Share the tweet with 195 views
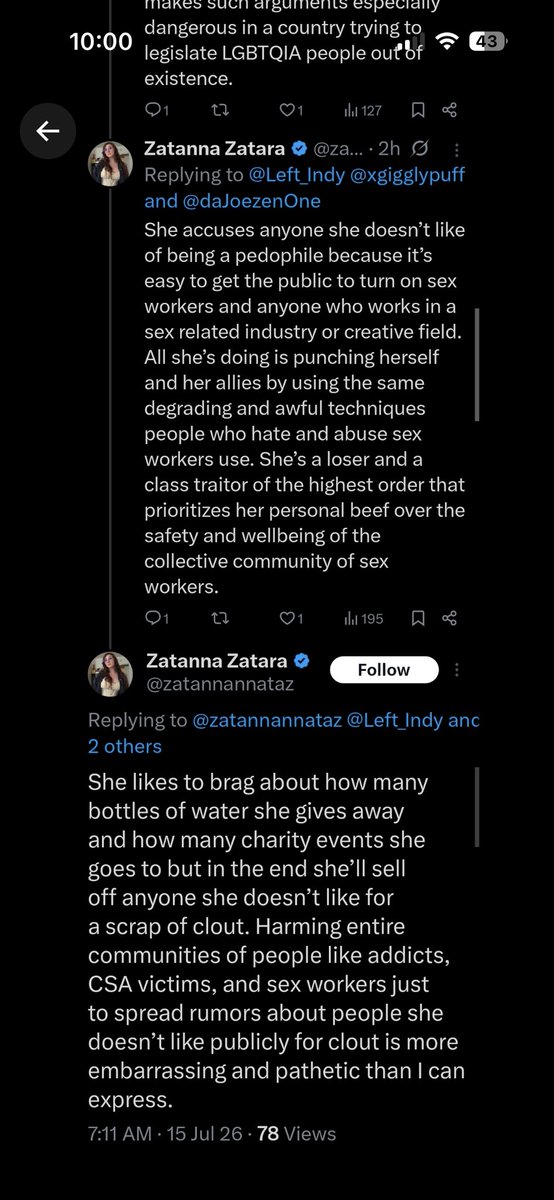 tap(449, 618)
